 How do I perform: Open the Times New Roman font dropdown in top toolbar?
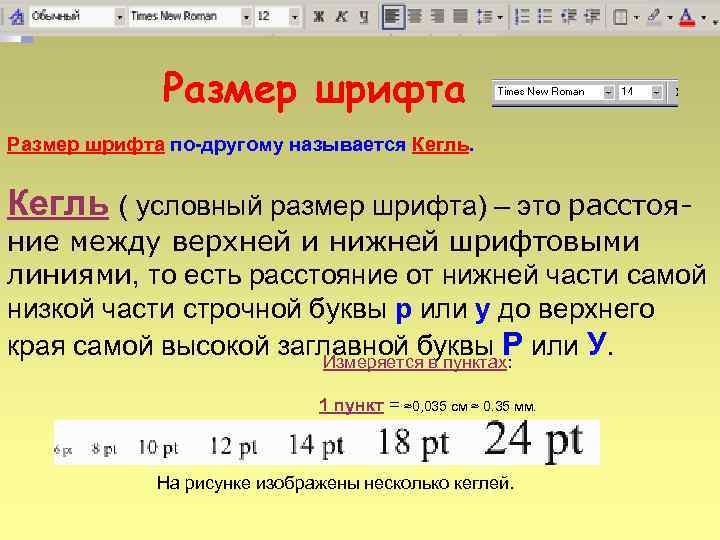[247, 17]
